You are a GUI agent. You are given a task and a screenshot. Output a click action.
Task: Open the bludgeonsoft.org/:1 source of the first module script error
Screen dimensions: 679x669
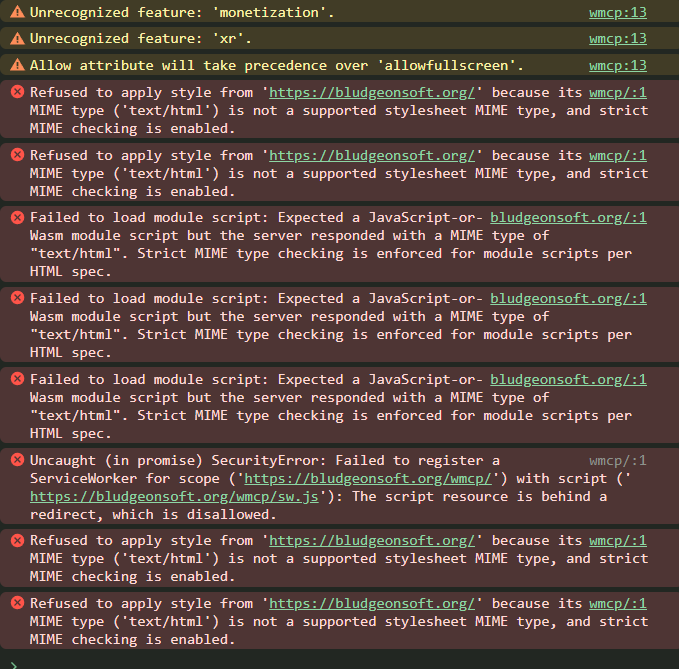point(568,217)
